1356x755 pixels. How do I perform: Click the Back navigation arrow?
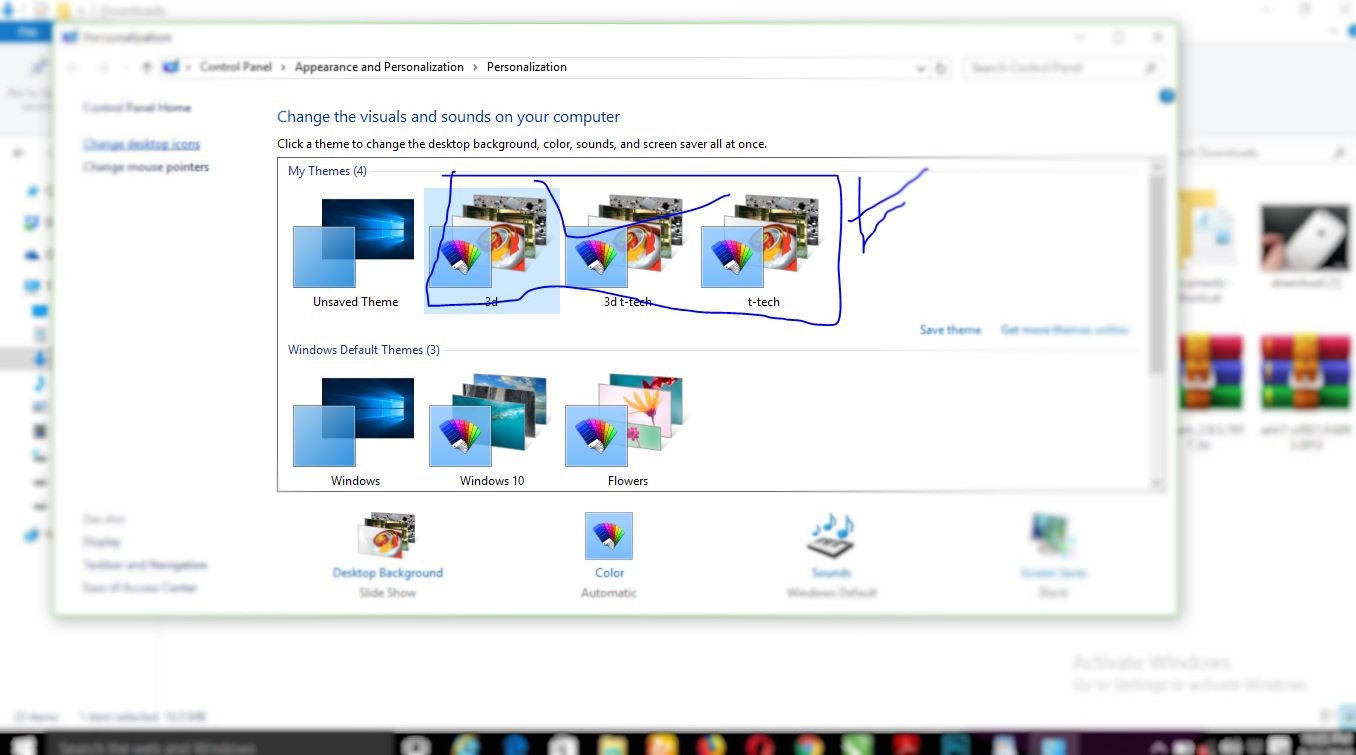(x=73, y=67)
